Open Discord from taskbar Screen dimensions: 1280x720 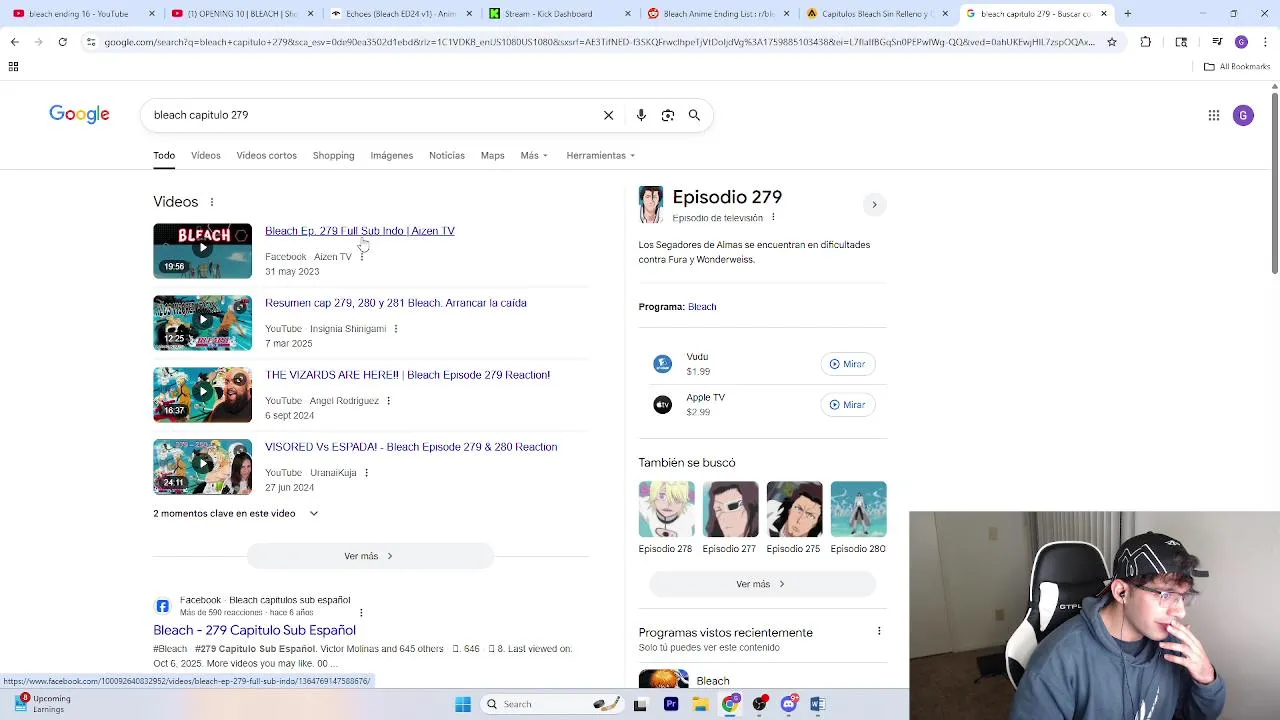tap(789, 704)
